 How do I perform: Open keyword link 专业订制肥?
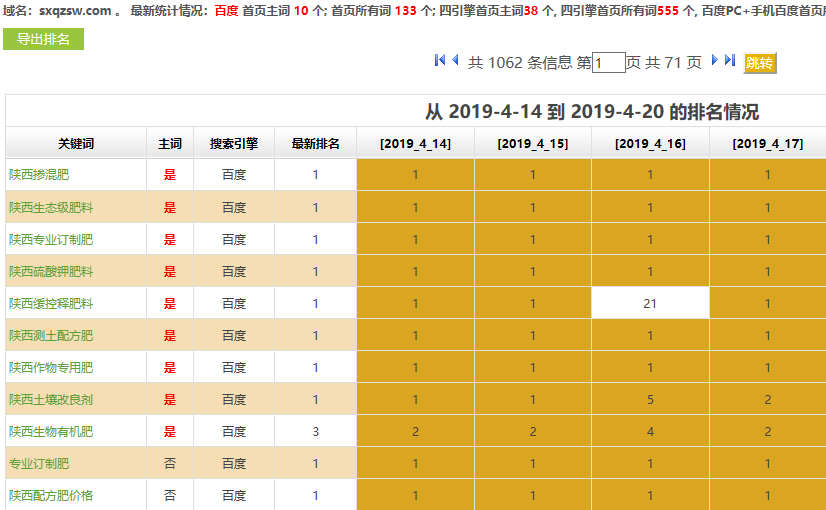pyautogui.click(x=39, y=464)
